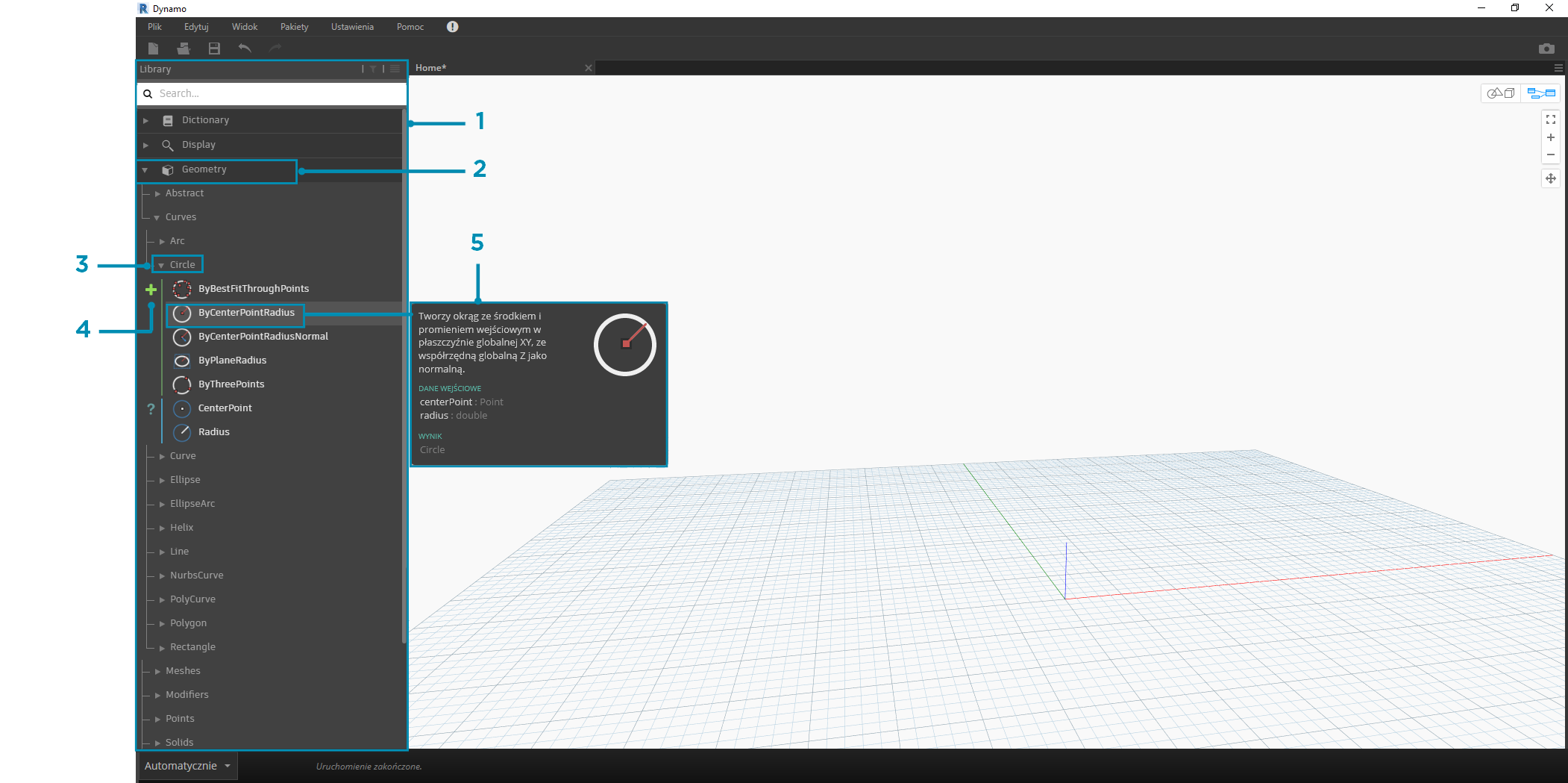
Task: Open the Pomoc menu
Action: tap(410, 27)
